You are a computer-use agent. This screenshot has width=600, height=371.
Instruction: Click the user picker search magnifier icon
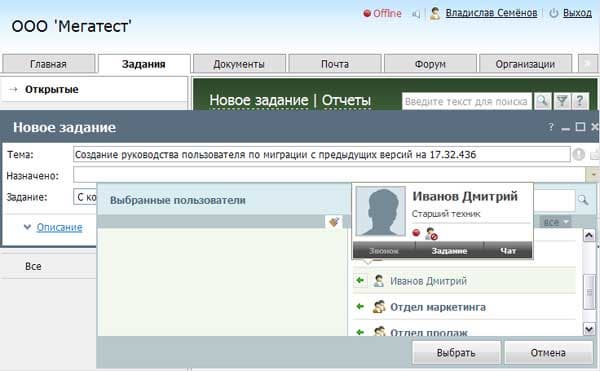point(583,200)
